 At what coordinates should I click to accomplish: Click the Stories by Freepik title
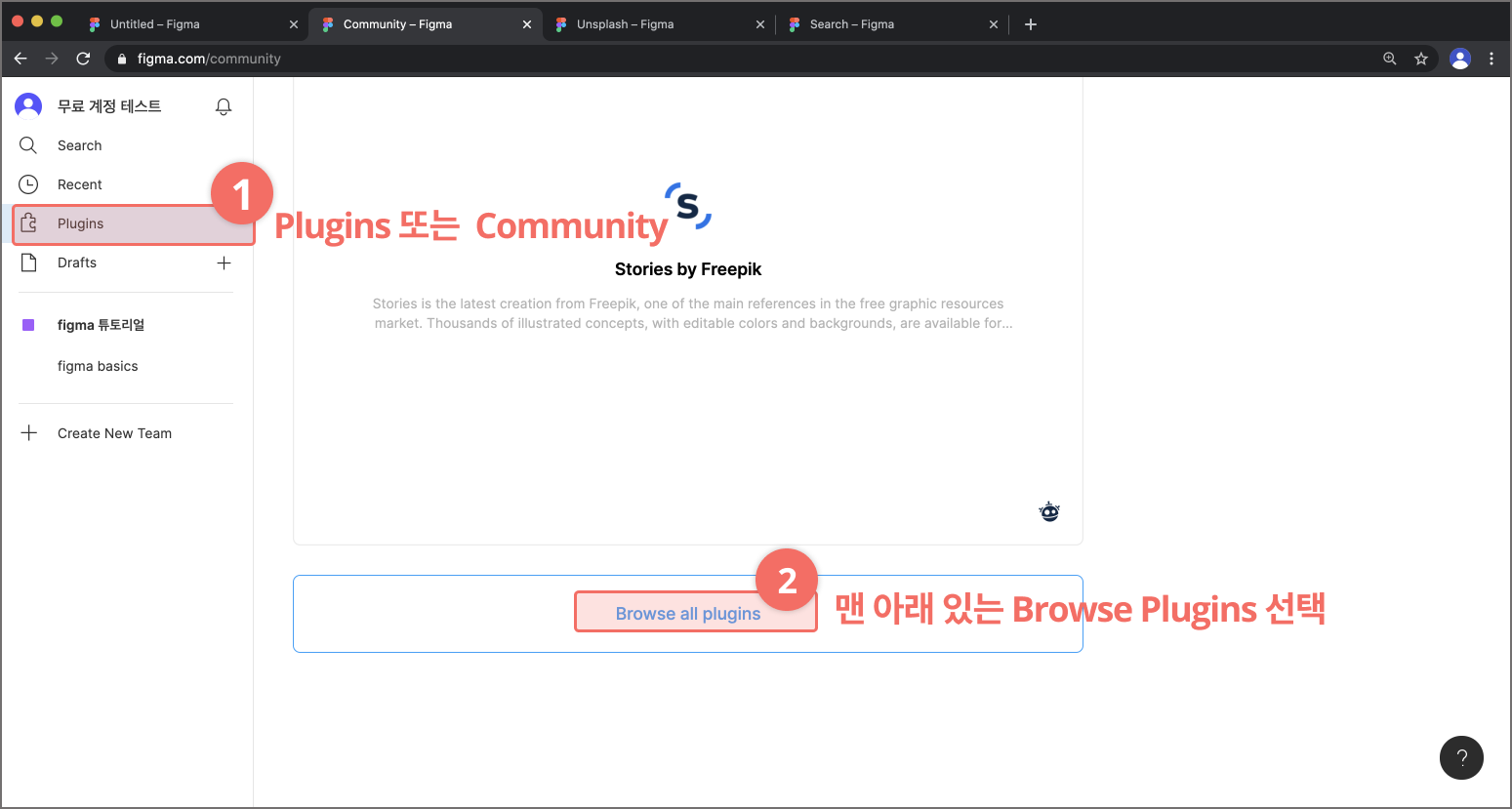688,269
